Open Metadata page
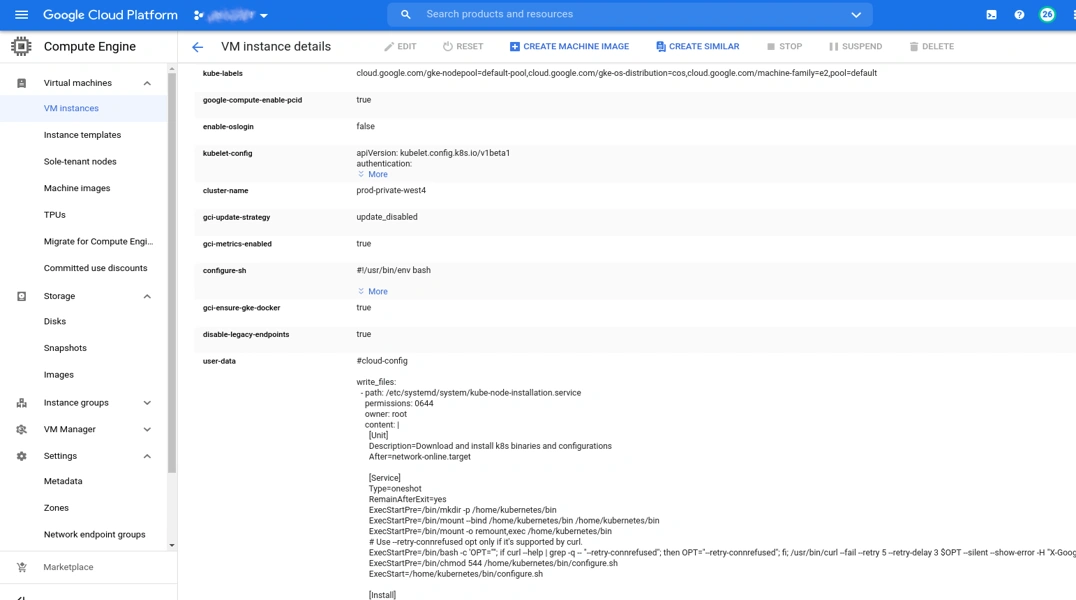1076x600 pixels. click(63, 481)
